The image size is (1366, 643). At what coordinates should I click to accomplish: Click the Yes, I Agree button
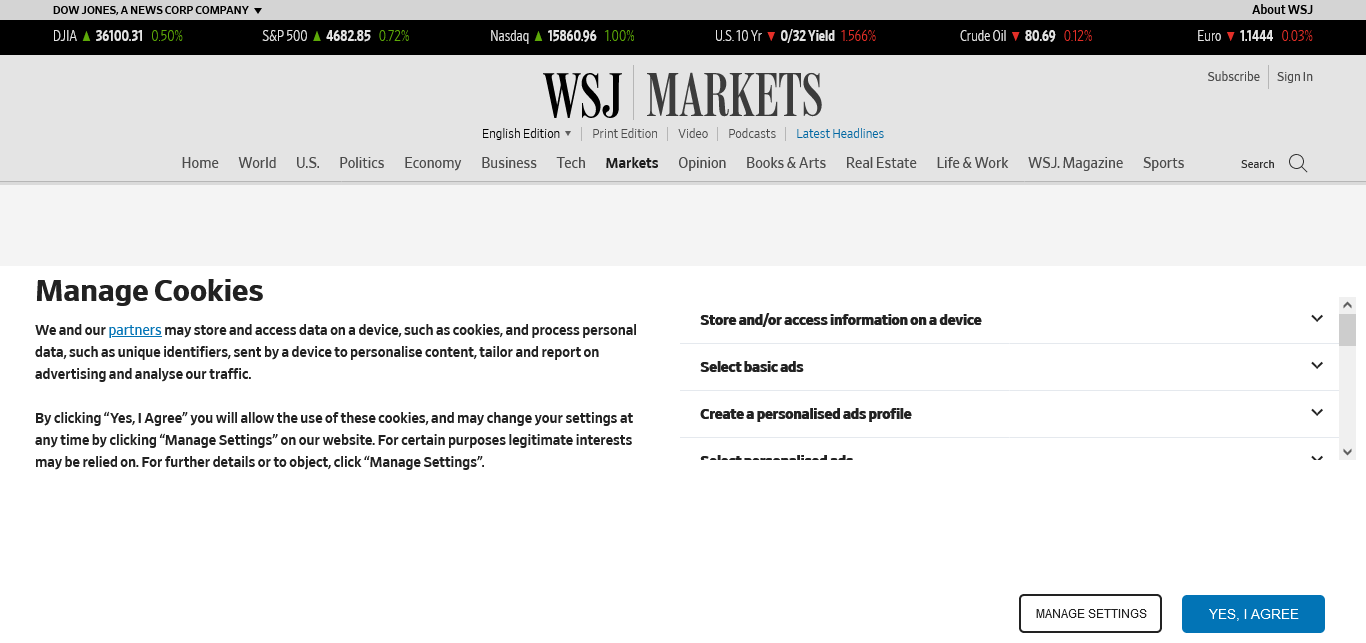pos(1253,614)
